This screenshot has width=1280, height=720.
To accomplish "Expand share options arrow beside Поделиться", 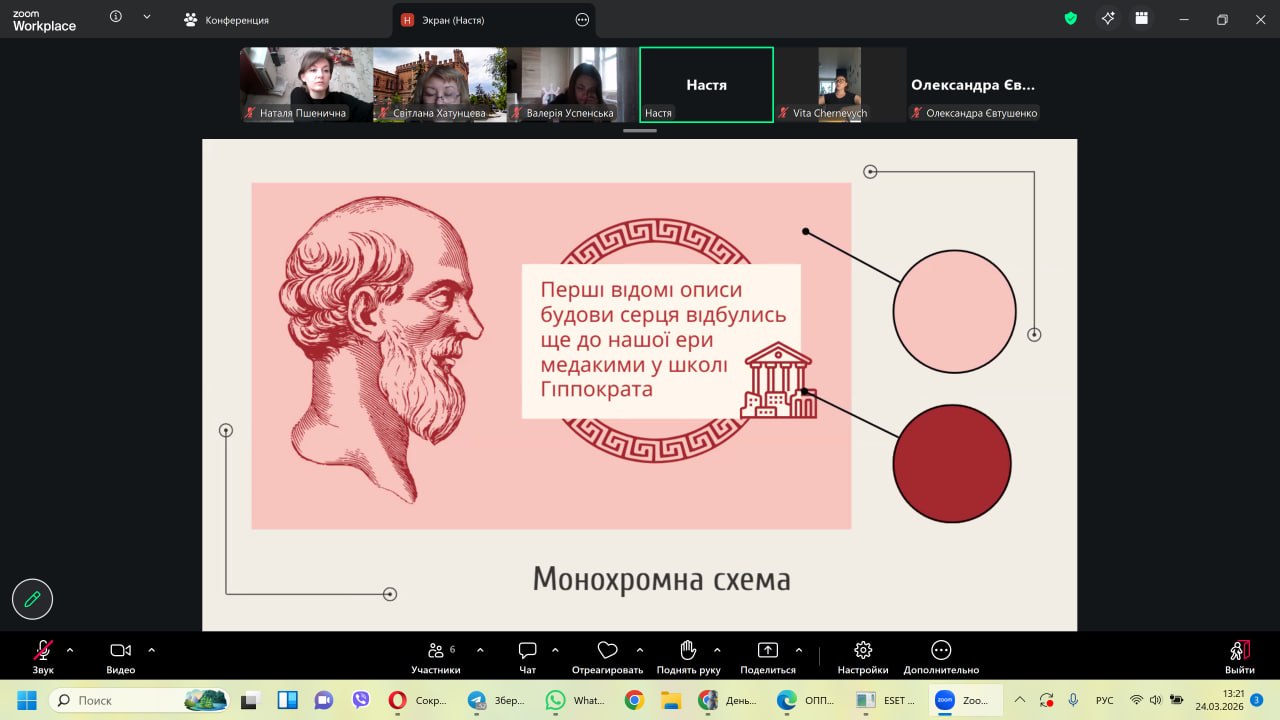I will coord(798,649).
